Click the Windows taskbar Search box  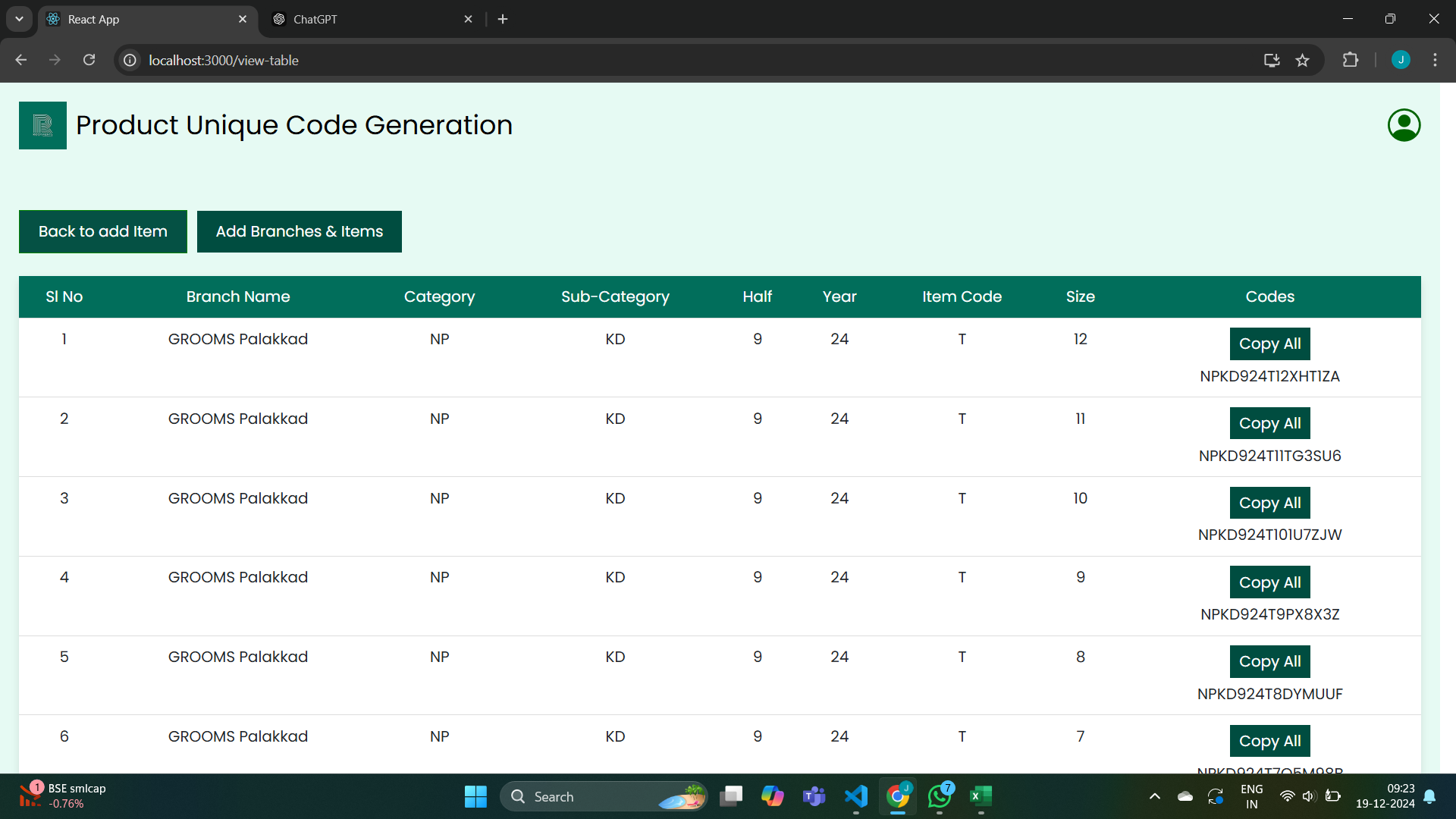(x=604, y=796)
